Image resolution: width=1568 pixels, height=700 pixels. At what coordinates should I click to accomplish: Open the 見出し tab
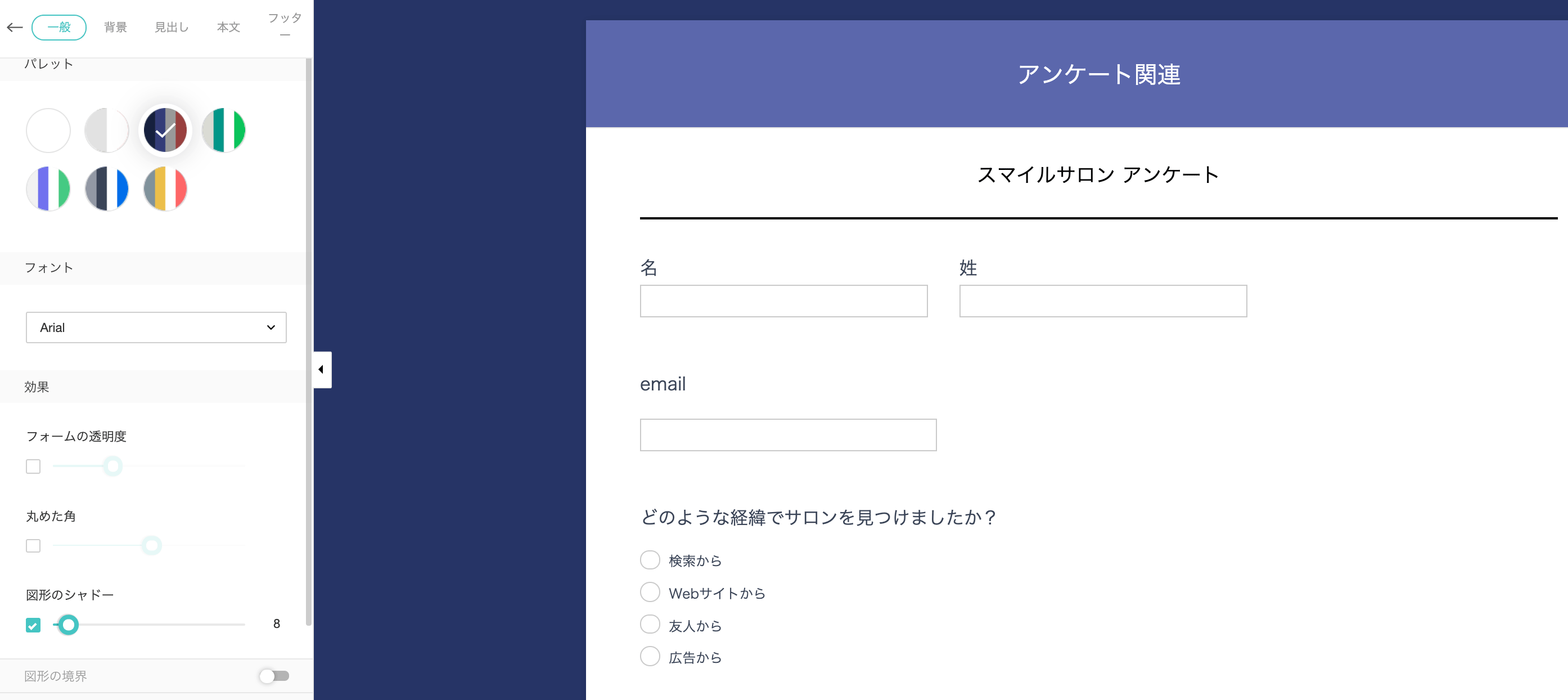[172, 28]
